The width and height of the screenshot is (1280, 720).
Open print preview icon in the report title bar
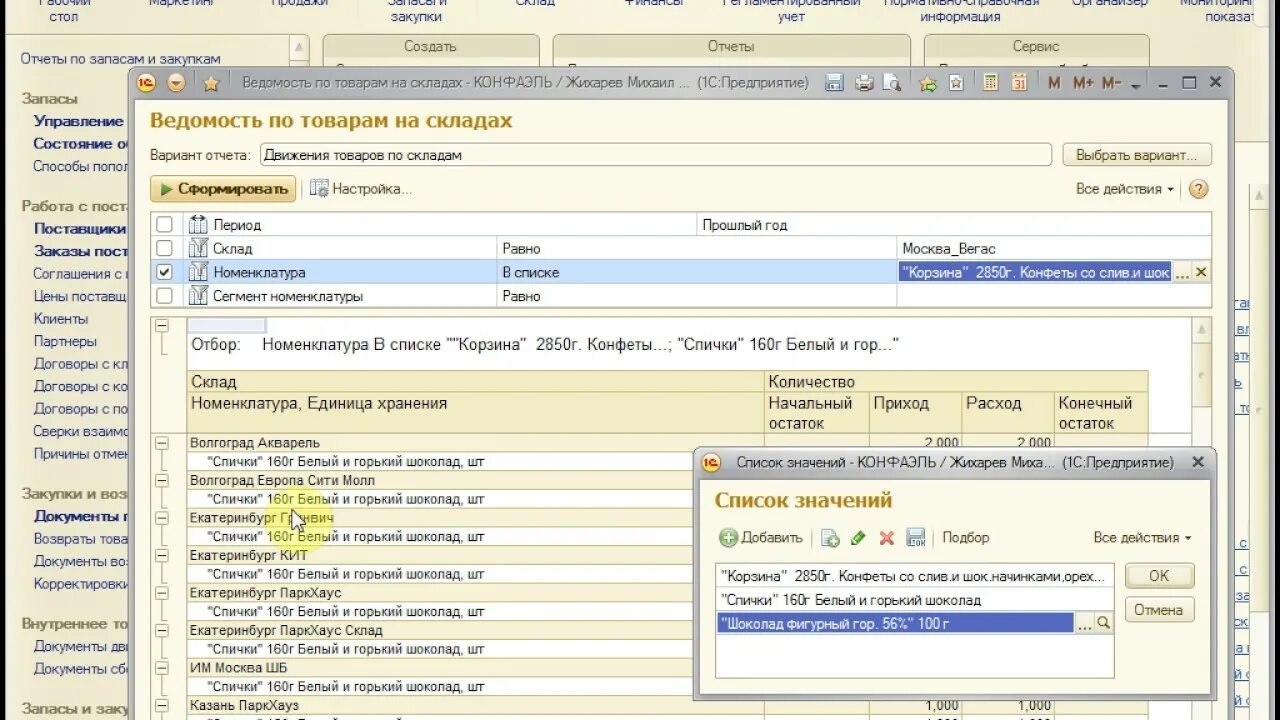point(892,84)
